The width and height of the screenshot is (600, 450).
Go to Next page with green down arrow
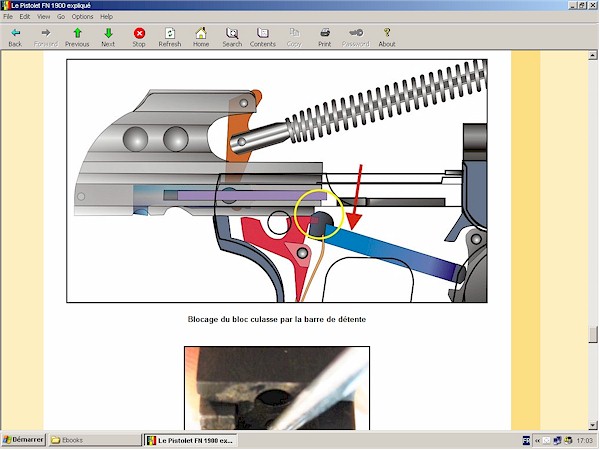pyautogui.click(x=108, y=37)
